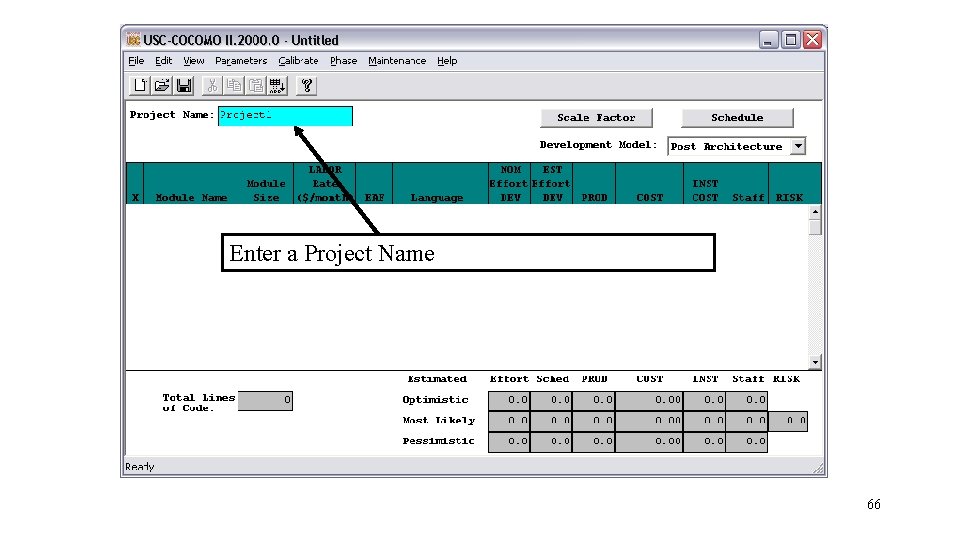Open the Edit menu
The width and height of the screenshot is (960, 540).
[163, 61]
